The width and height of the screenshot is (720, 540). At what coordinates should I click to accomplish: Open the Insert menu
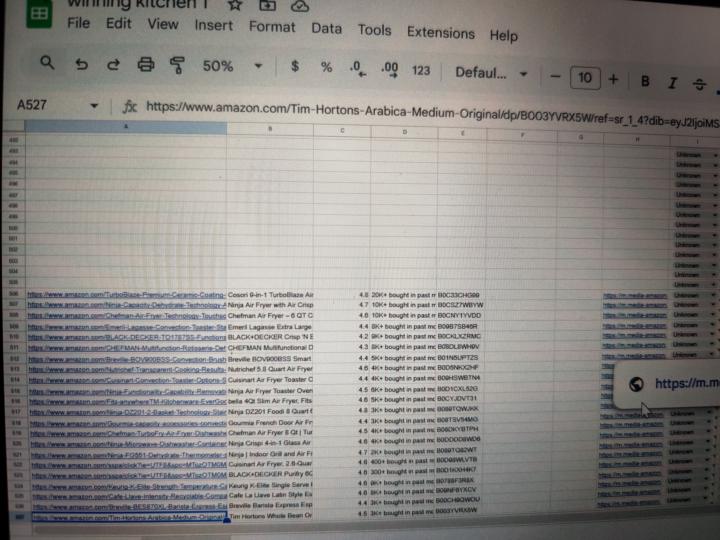pos(214,25)
